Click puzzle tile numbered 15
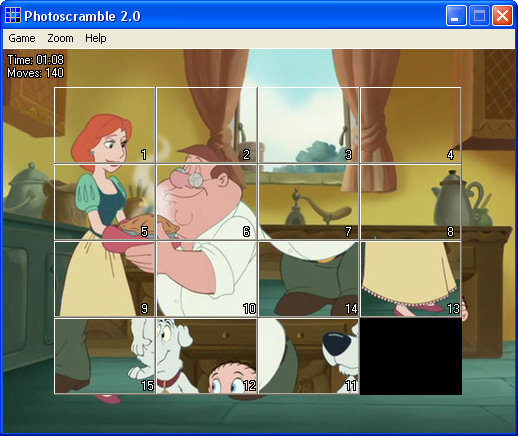Image resolution: width=518 pixels, height=436 pixels. click(105, 356)
